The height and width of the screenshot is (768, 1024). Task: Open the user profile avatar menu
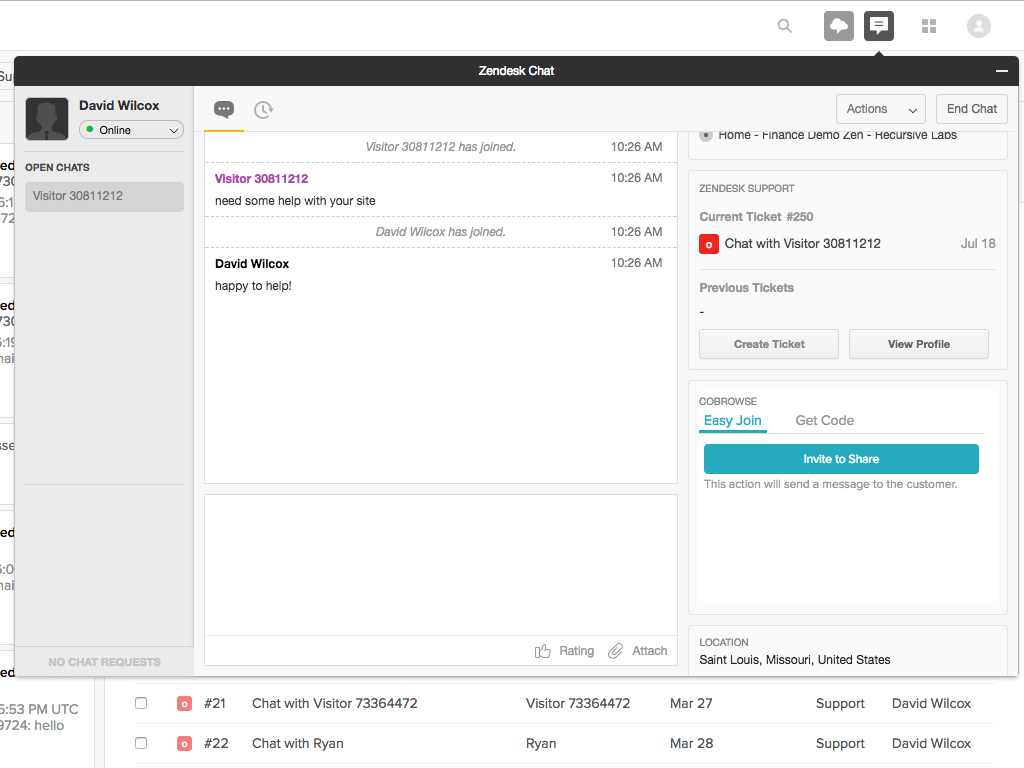[x=979, y=26]
